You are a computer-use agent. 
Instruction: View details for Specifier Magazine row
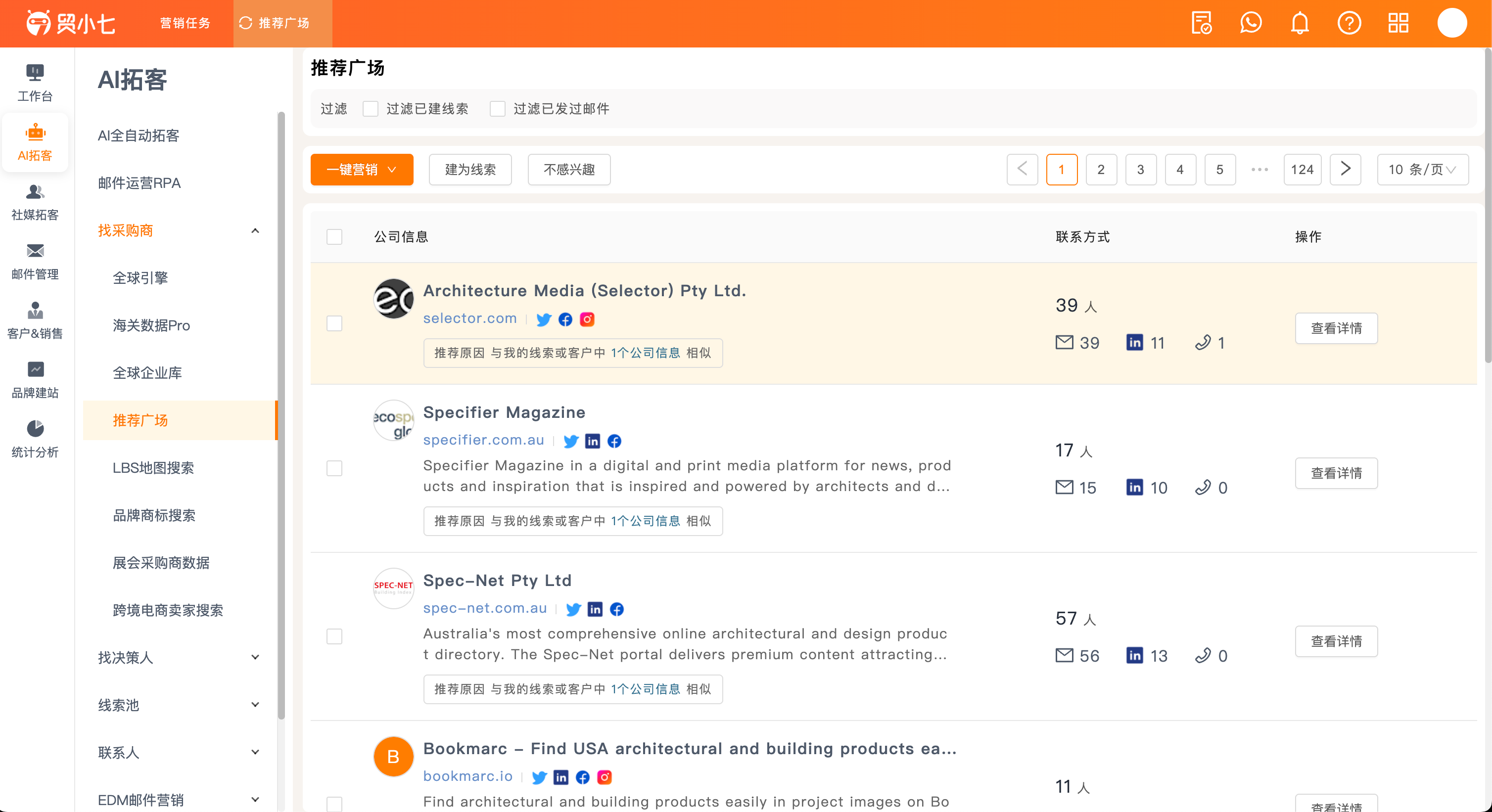click(x=1336, y=473)
